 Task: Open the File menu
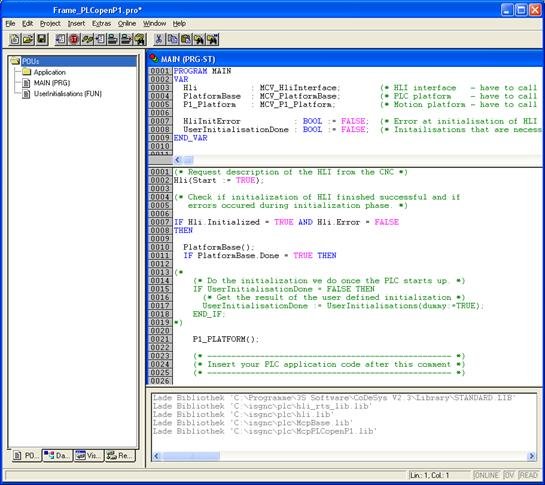(10, 23)
